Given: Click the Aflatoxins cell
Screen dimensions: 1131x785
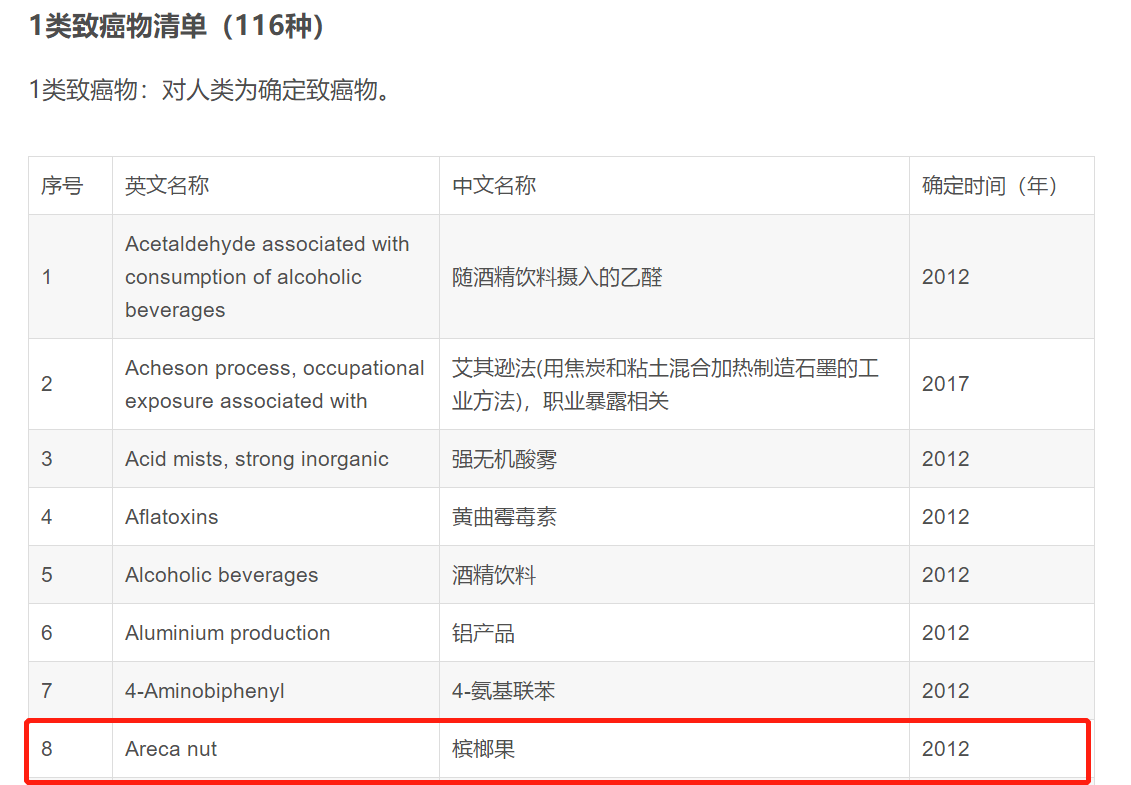Looking at the screenshot, I should point(171,517).
